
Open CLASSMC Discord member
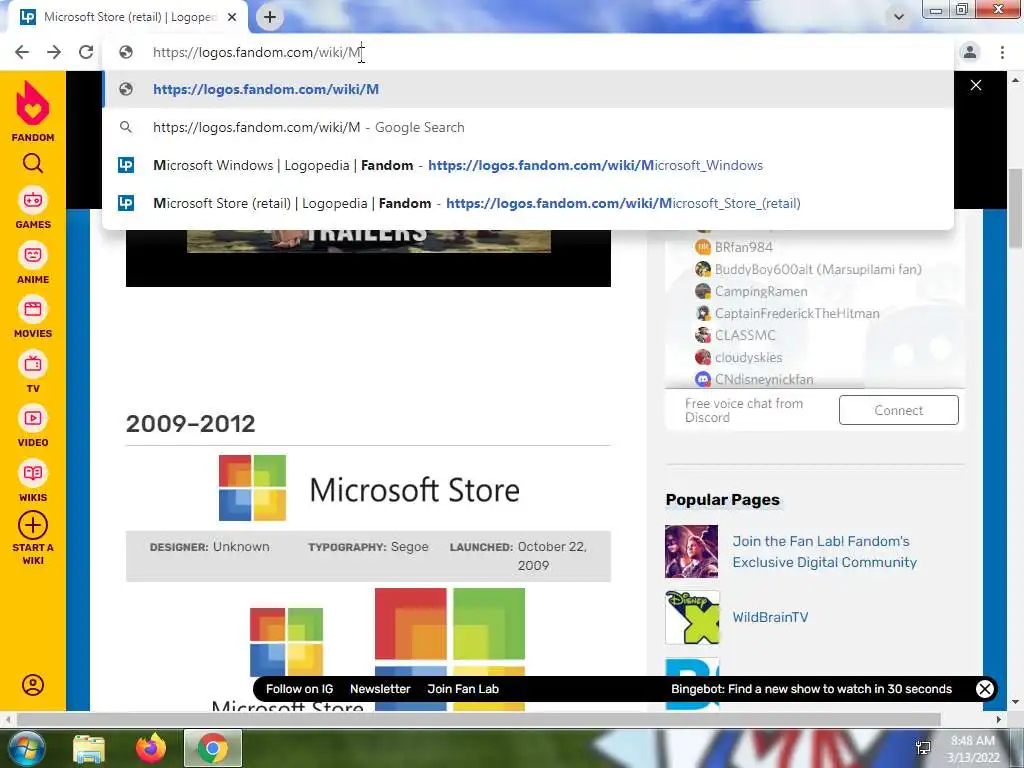pos(735,335)
